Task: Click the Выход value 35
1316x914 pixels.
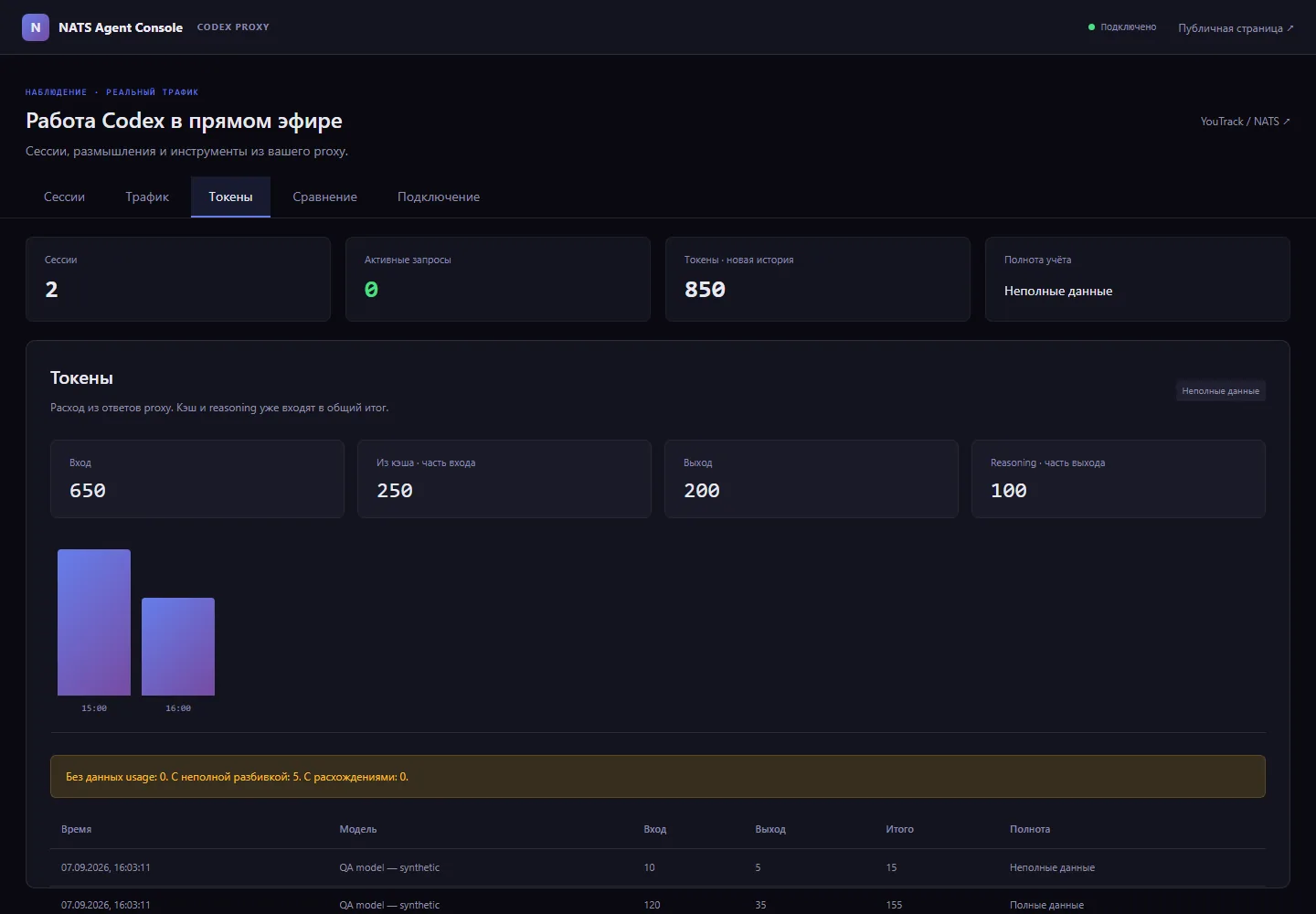Action: 760,905
